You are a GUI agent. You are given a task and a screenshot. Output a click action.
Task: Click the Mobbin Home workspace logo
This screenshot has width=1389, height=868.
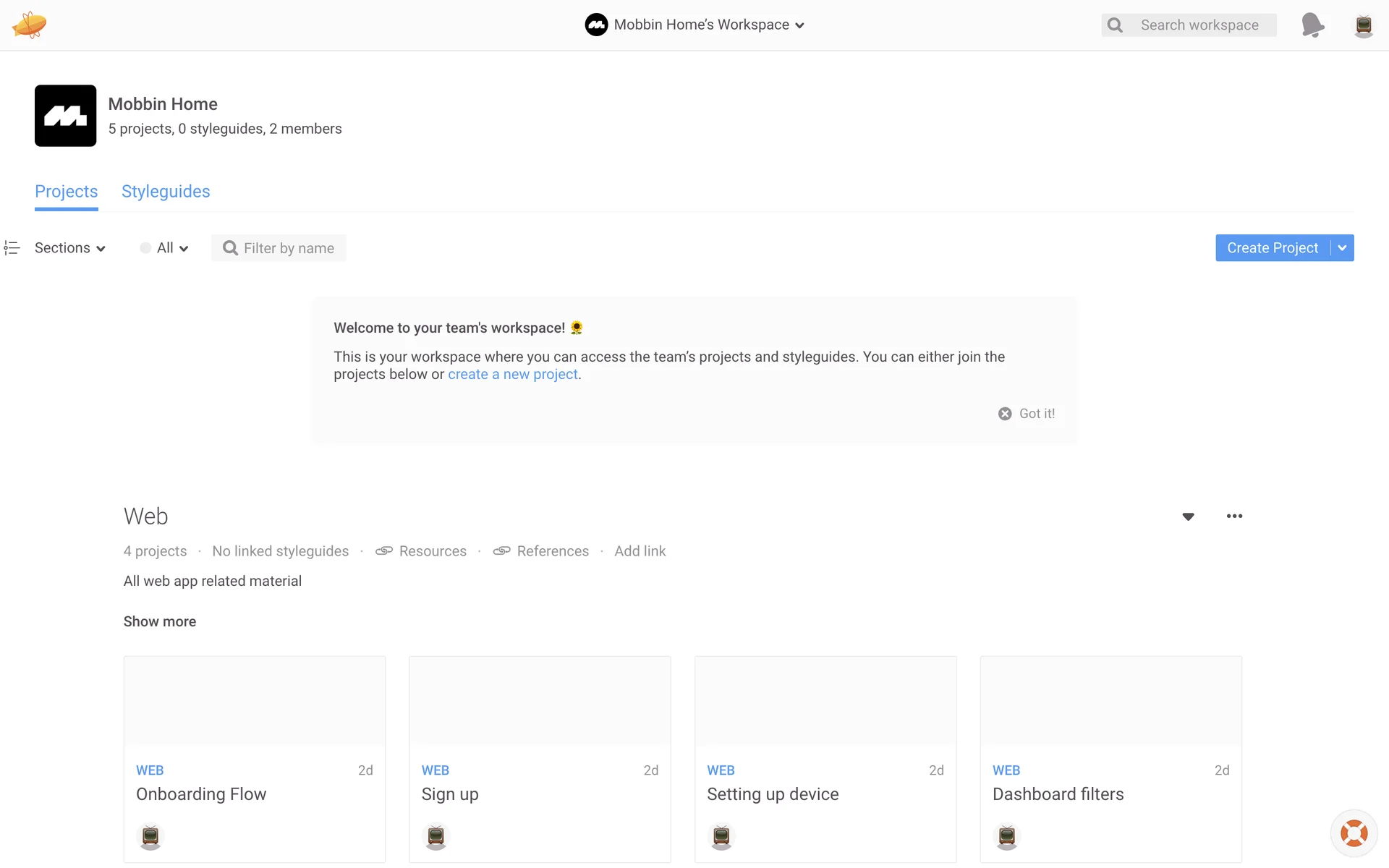tap(65, 116)
